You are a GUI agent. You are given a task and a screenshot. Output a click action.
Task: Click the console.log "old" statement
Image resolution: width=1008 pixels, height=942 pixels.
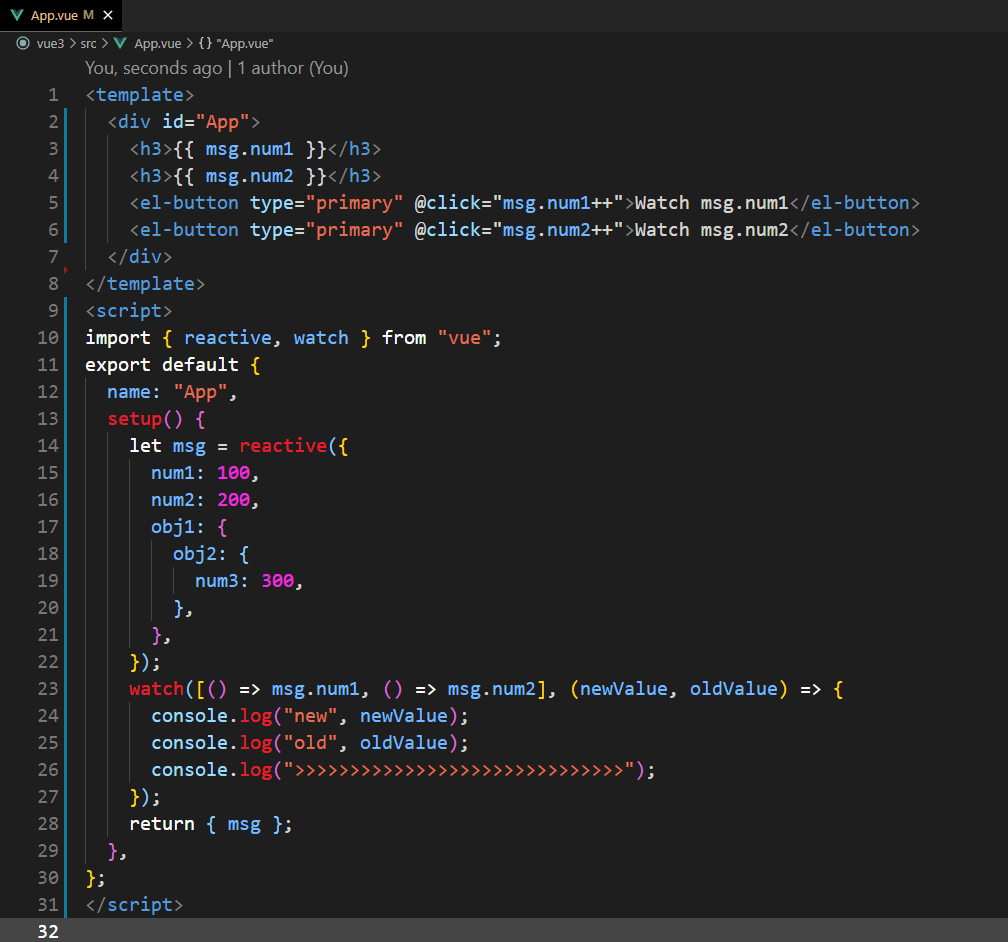pyautogui.click(x=310, y=743)
